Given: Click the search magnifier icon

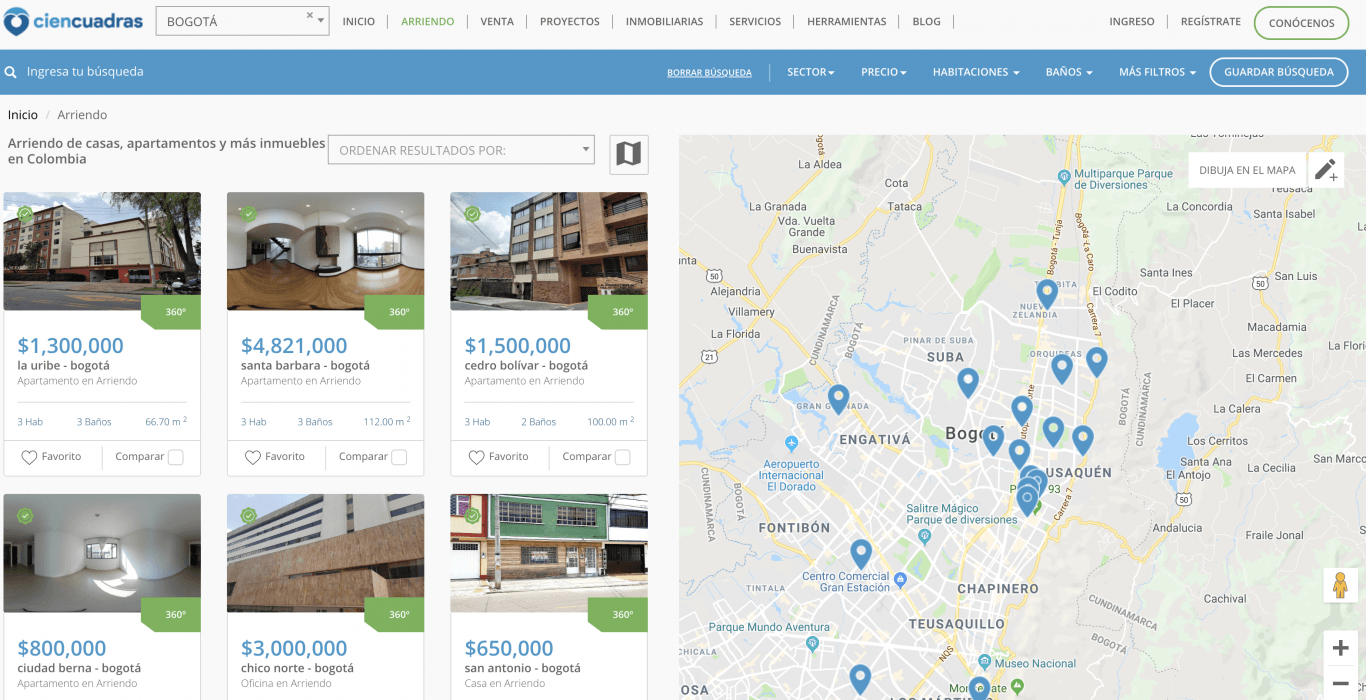Looking at the screenshot, I should tap(11, 72).
